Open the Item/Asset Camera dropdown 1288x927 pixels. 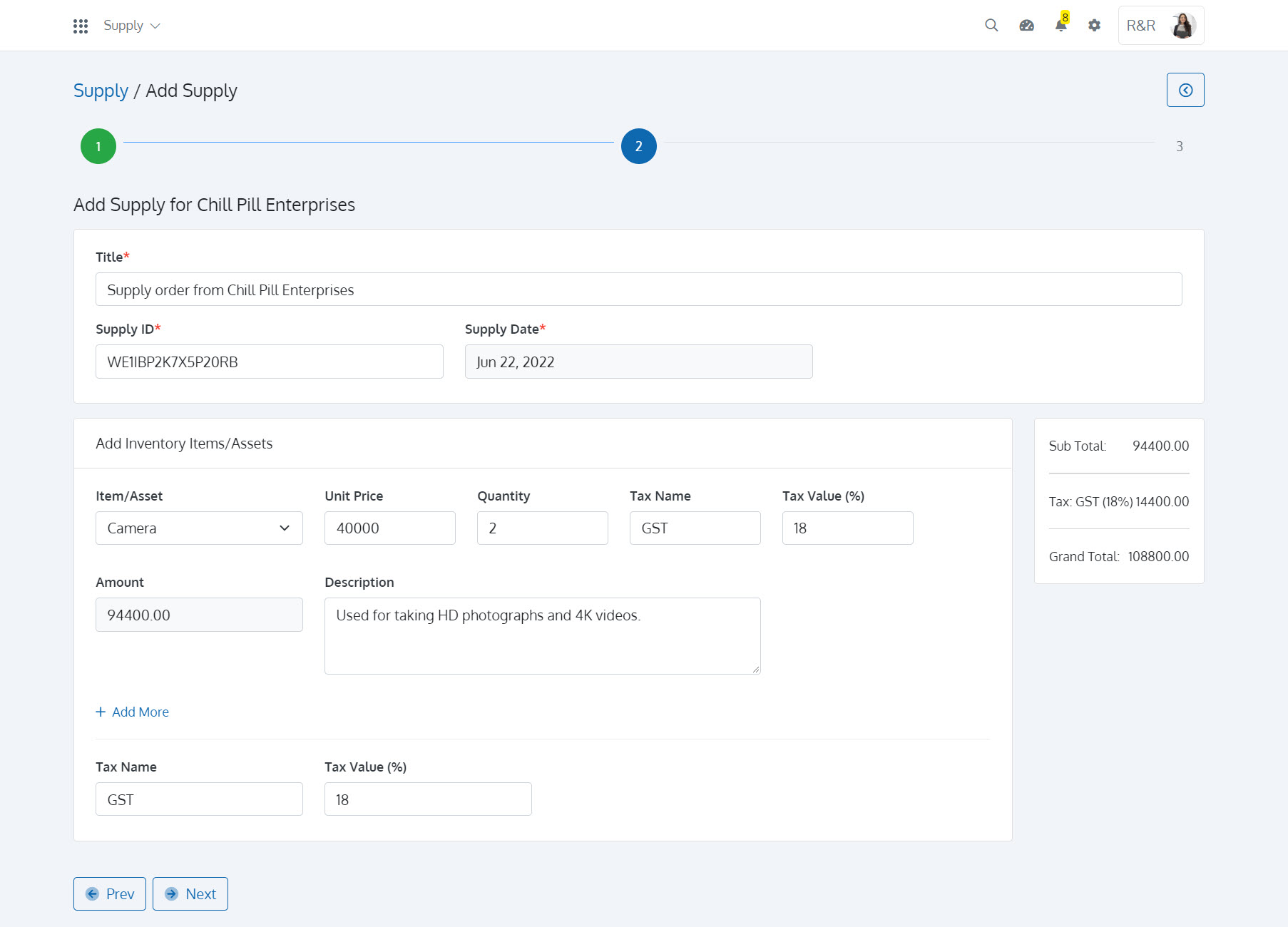coord(199,528)
